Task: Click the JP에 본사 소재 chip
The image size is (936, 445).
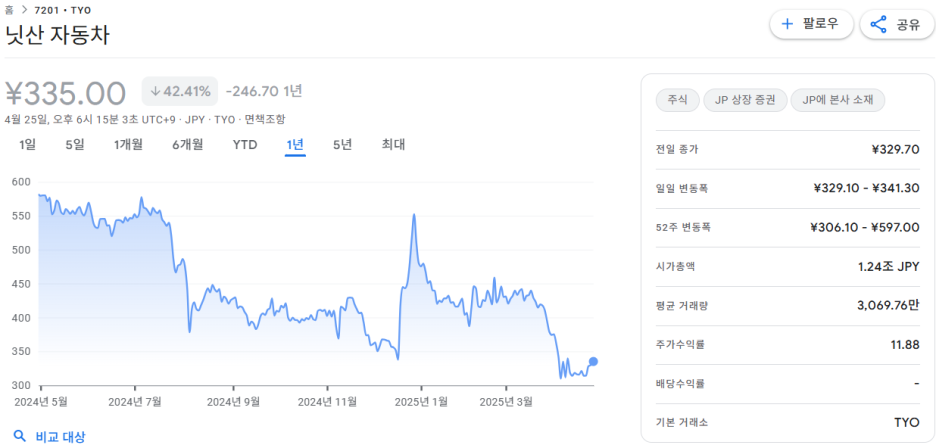Action: click(838, 100)
